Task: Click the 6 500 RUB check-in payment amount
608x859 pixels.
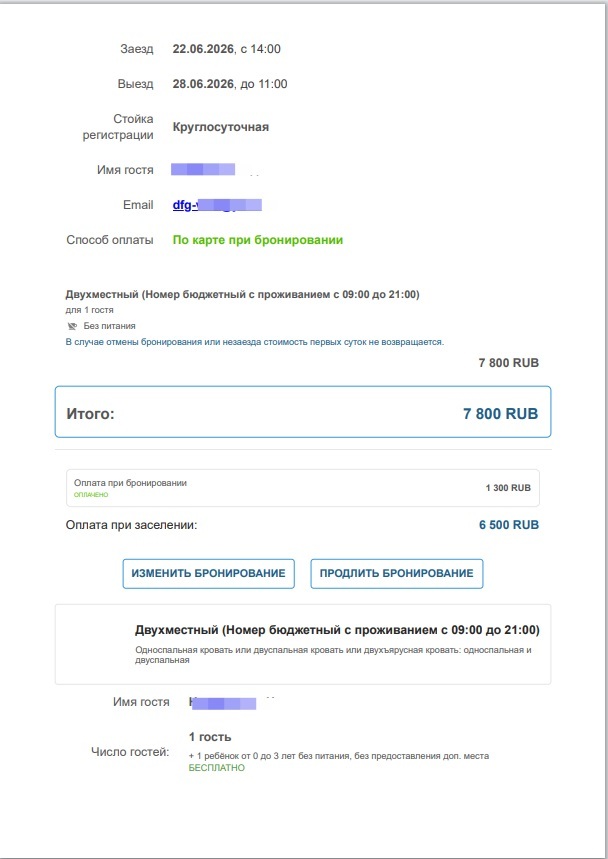Action: (509, 525)
